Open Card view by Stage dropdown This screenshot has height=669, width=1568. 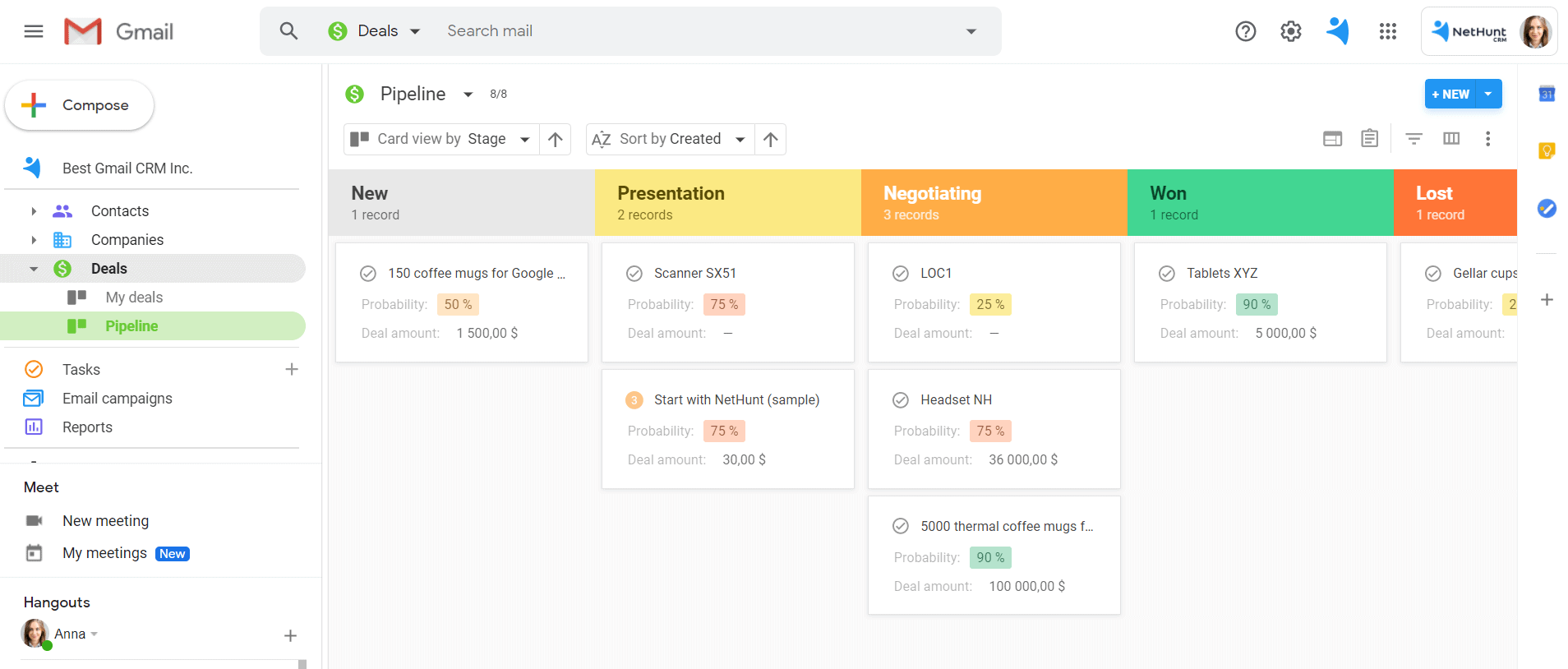441,139
